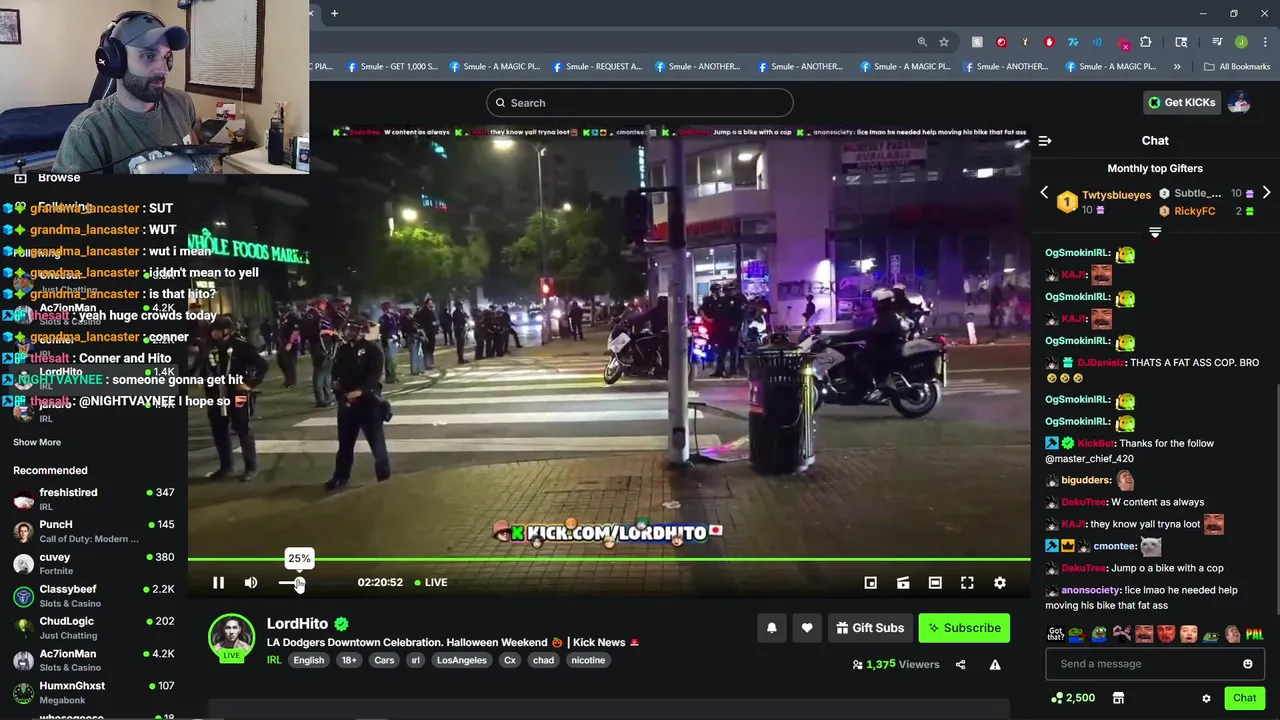Select the English tag

tap(308, 660)
